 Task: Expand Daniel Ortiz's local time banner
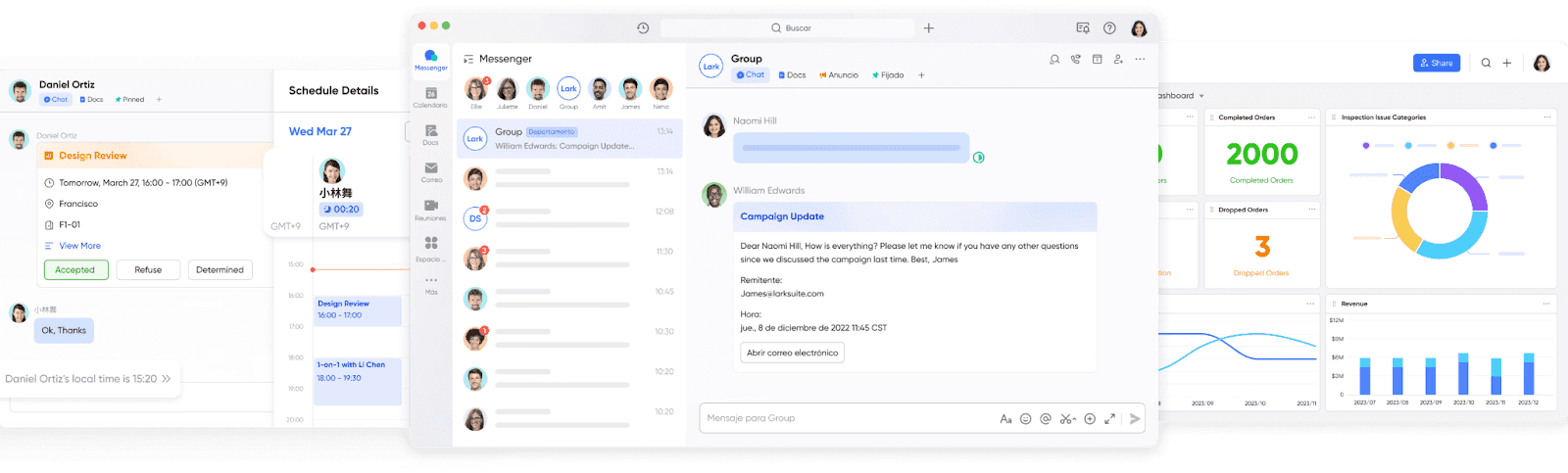(x=166, y=379)
